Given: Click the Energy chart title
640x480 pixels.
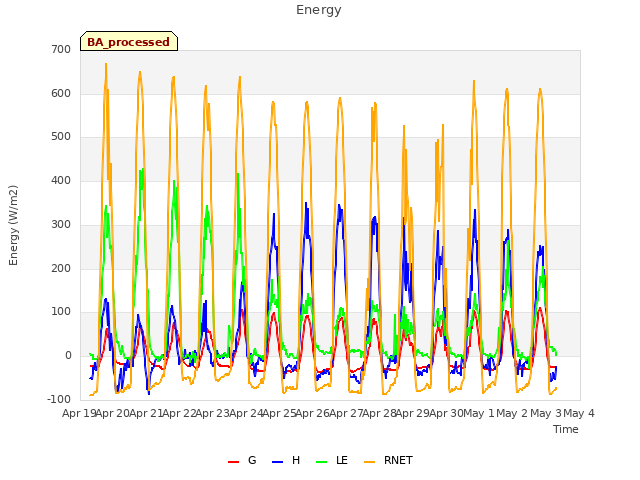Looking at the screenshot, I should [319, 10].
